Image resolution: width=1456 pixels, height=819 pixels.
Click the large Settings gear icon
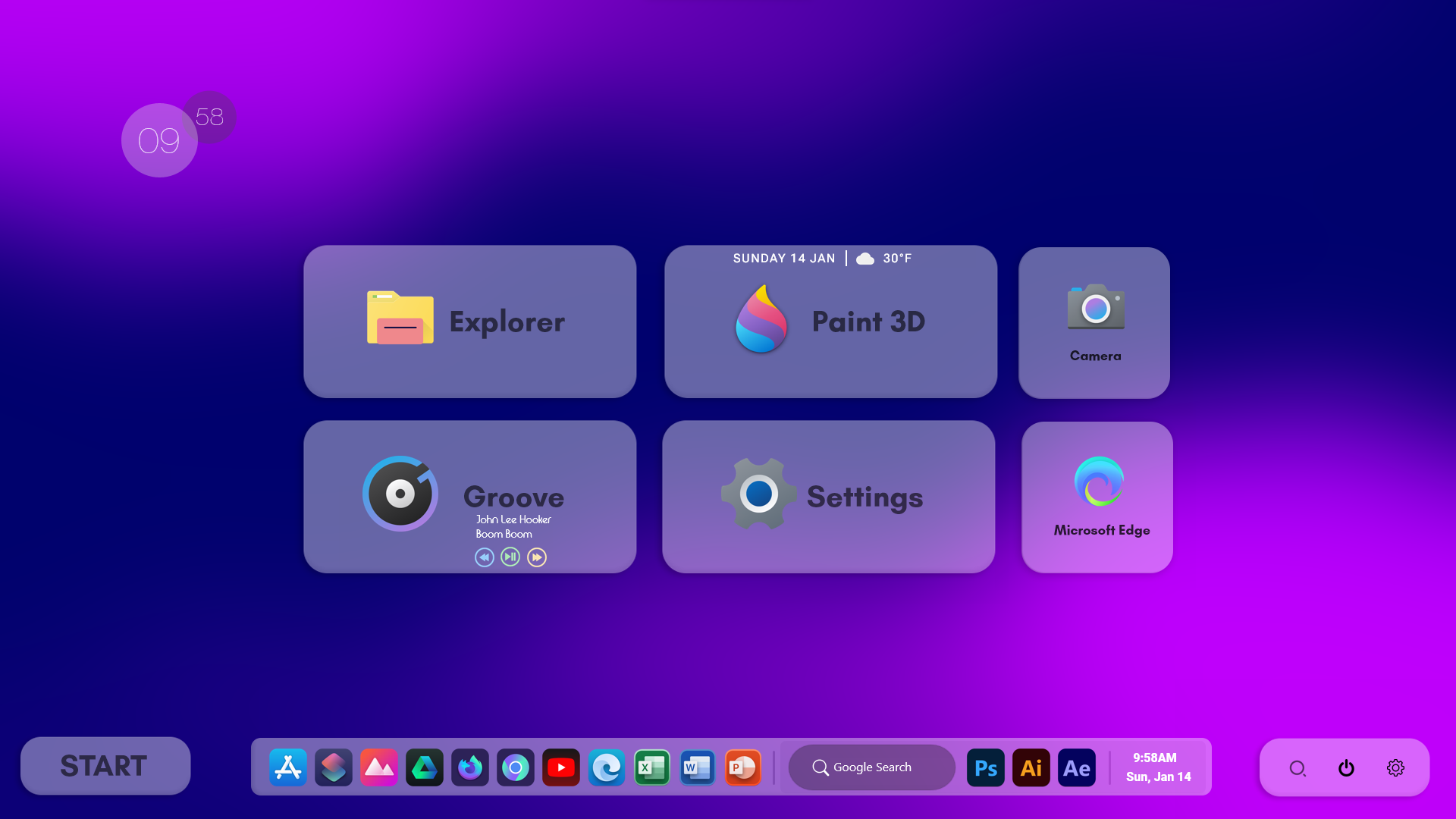(759, 494)
